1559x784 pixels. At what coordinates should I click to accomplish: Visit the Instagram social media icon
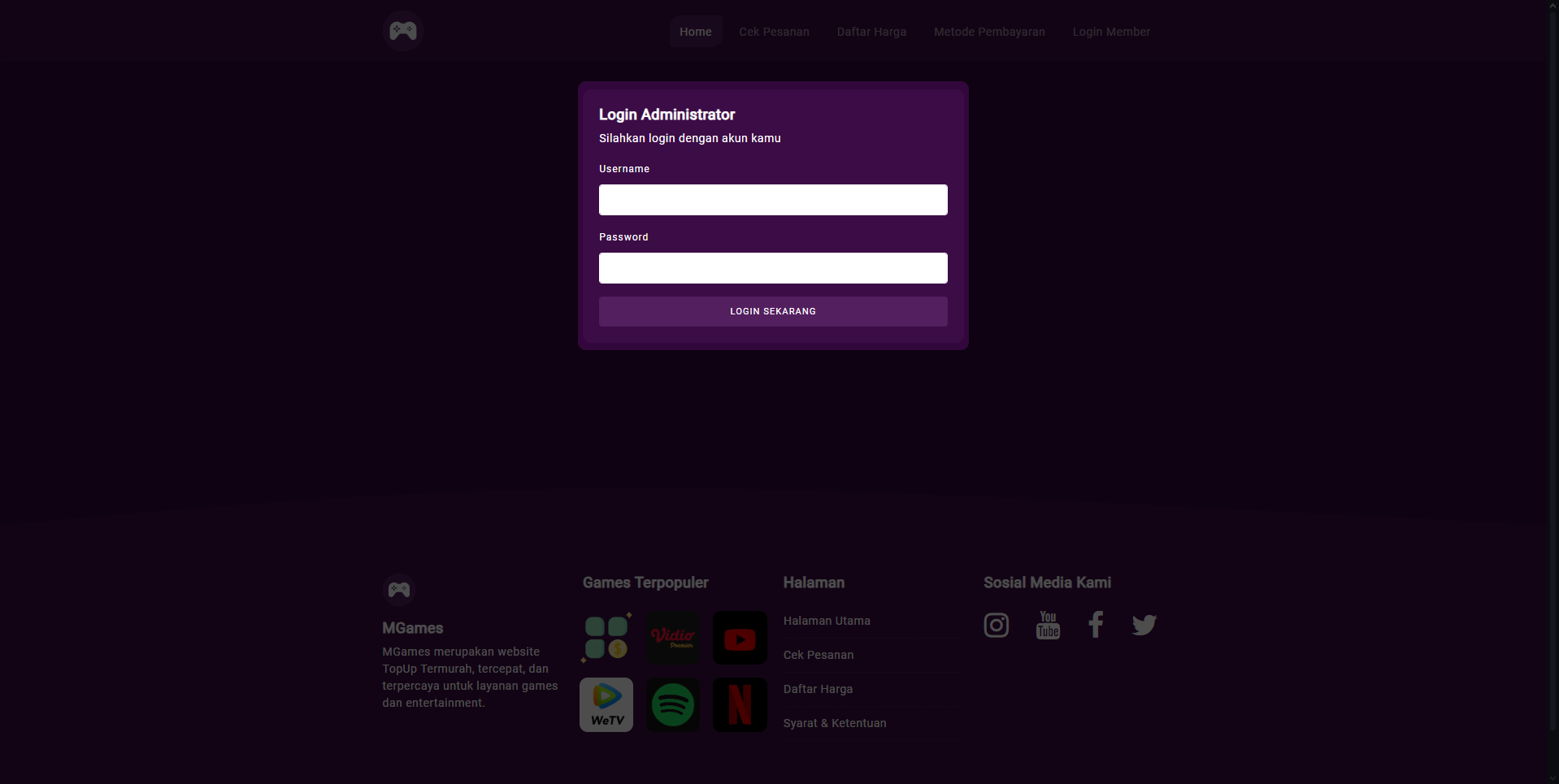(x=997, y=625)
